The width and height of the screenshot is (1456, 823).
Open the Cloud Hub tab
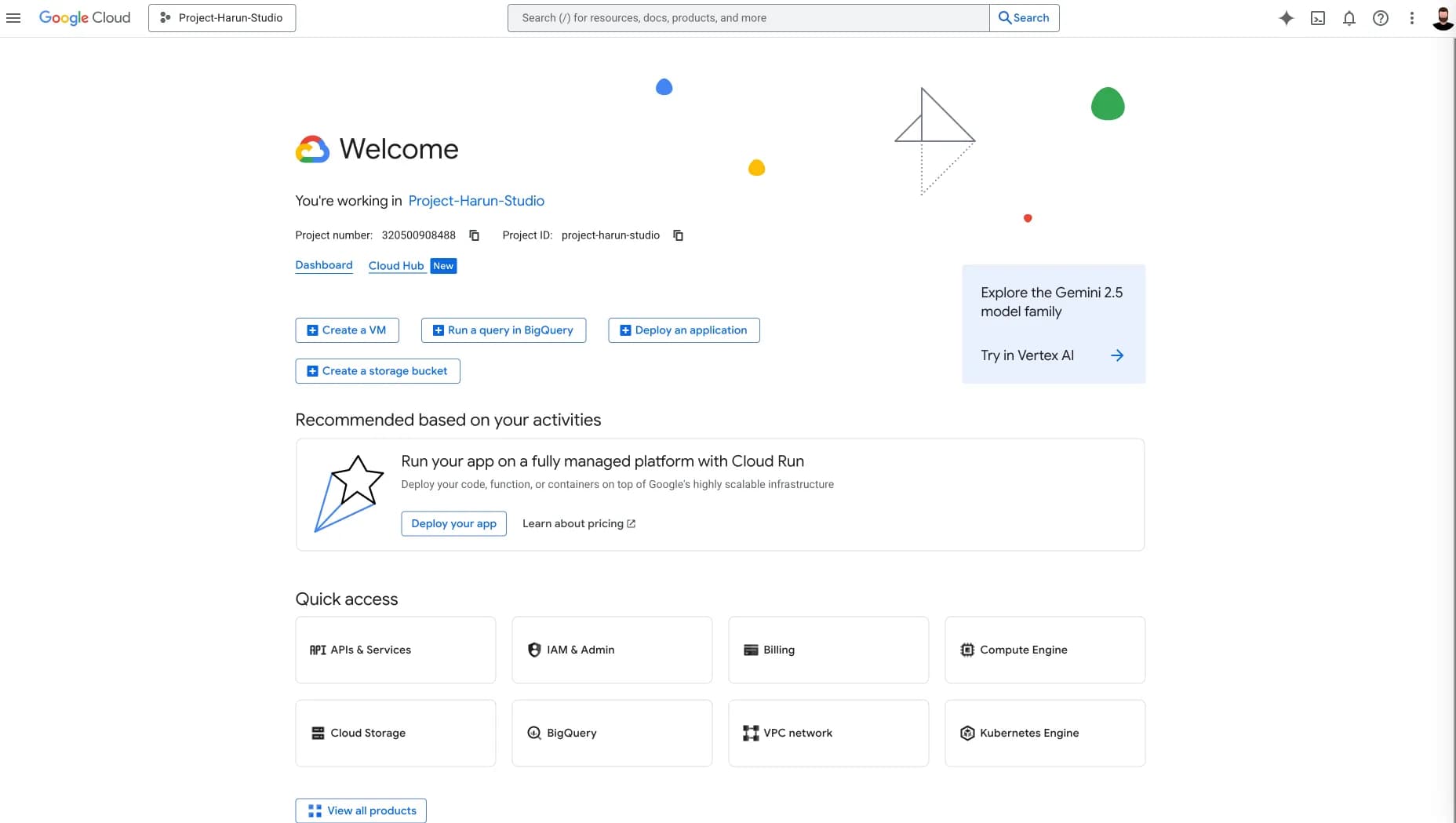click(x=396, y=266)
